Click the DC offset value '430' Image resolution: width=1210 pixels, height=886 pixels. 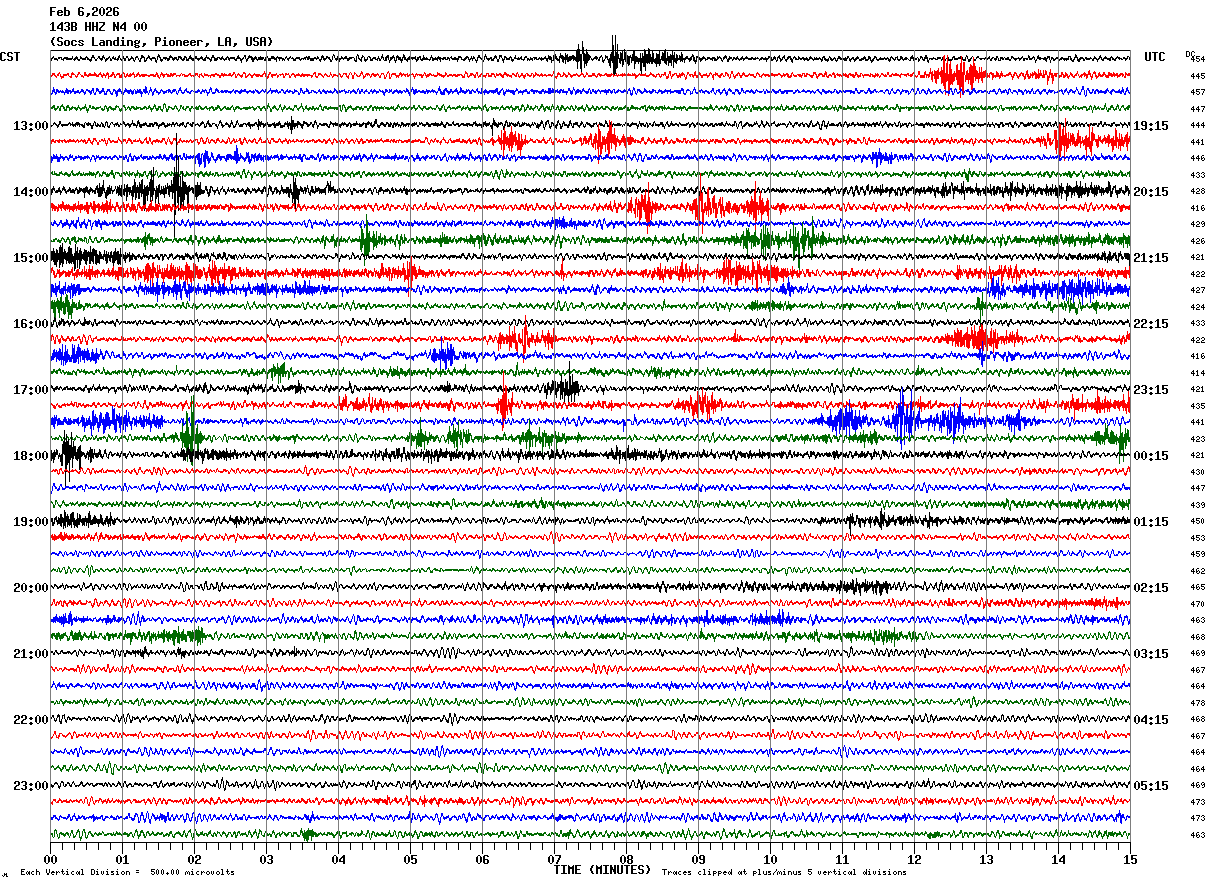1197,472
